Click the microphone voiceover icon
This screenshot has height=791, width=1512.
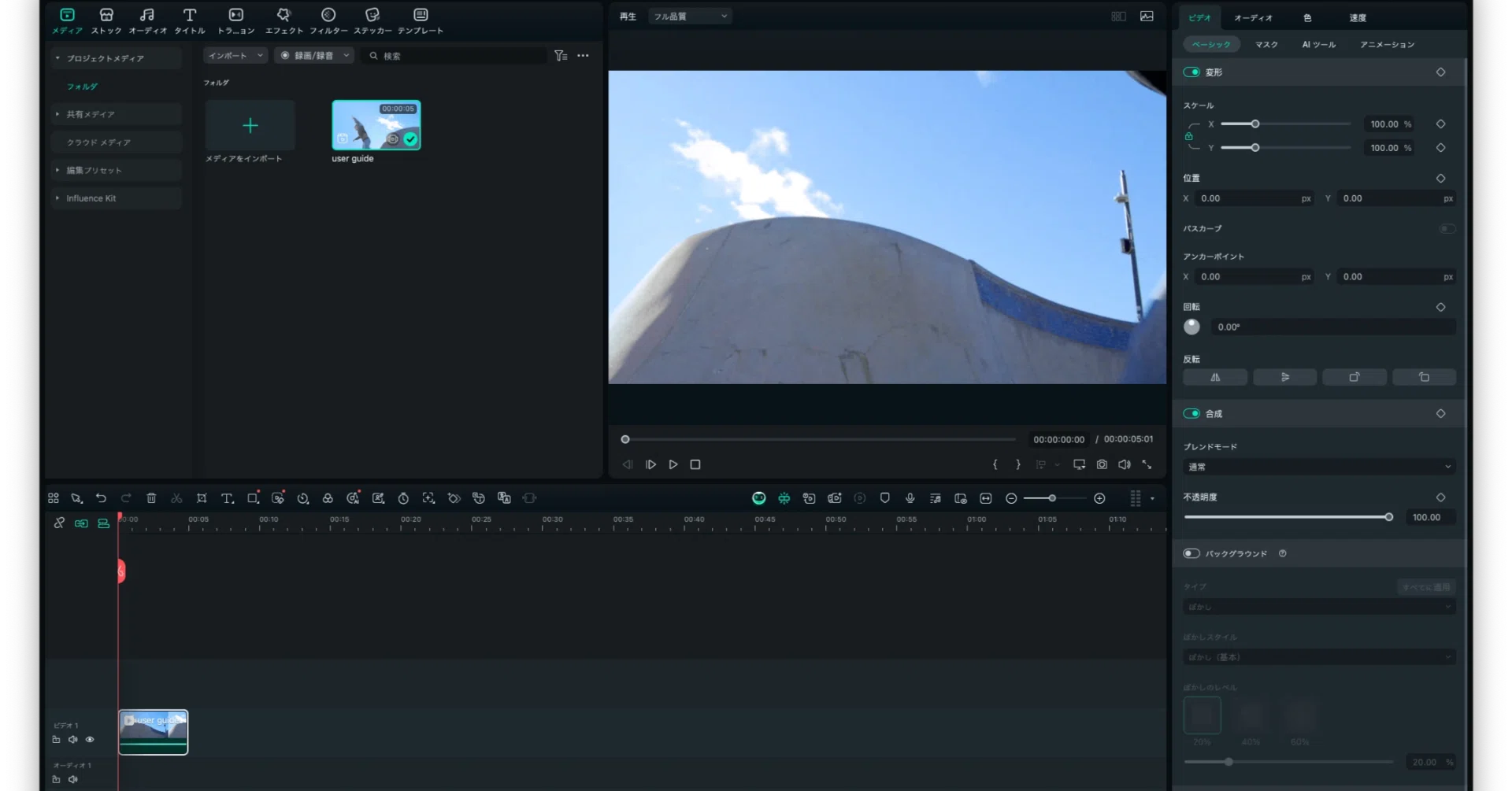coord(910,498)
